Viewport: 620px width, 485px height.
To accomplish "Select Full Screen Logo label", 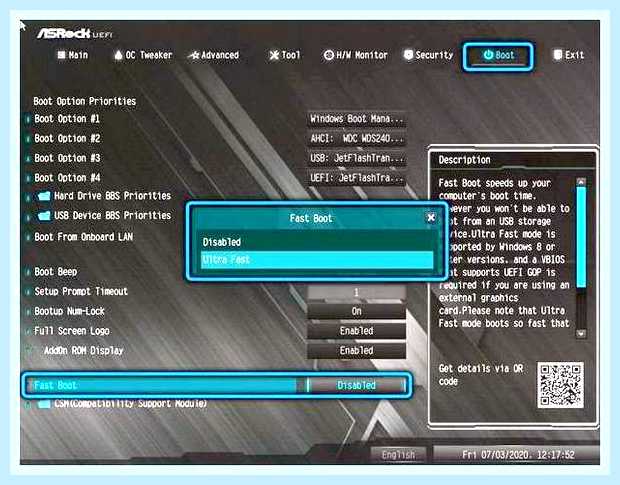I will point(72,331).
